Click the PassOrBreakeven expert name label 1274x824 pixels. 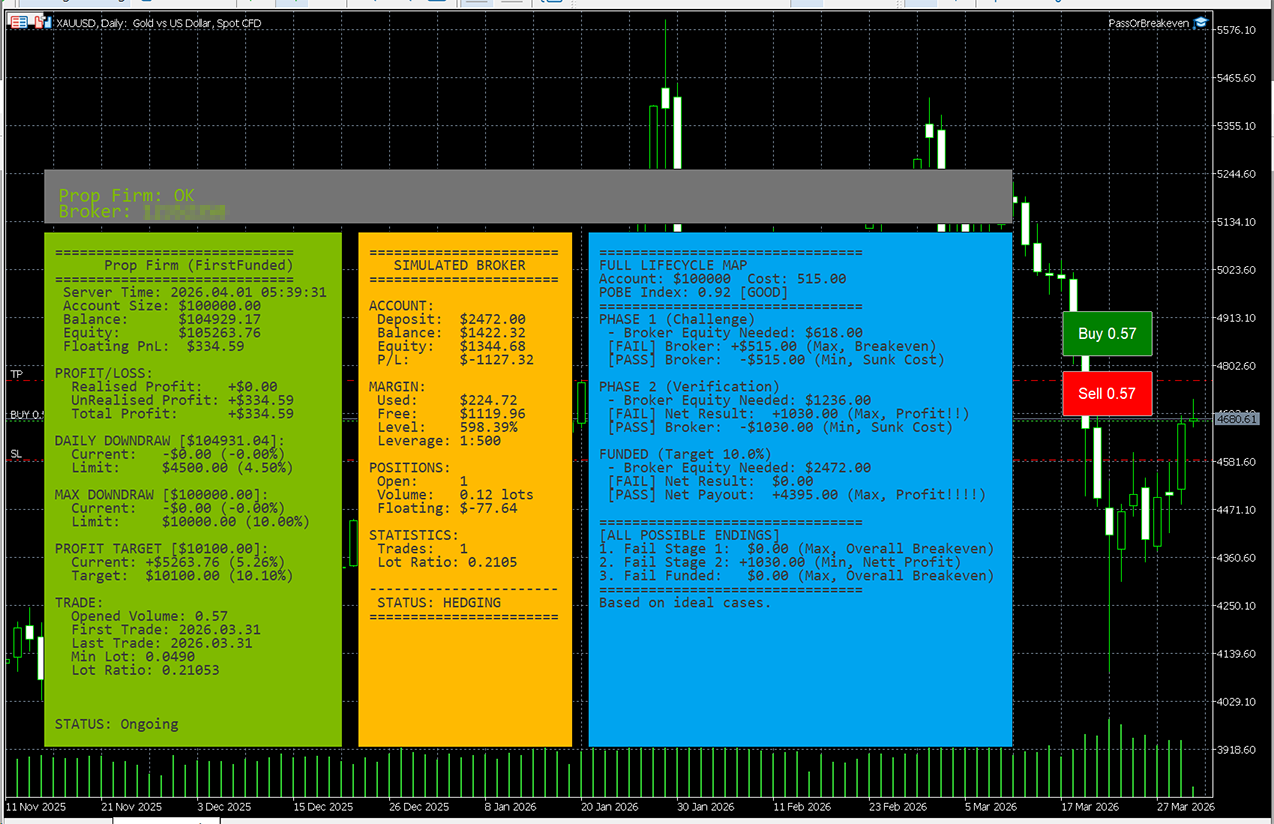tap(1149, 23)
